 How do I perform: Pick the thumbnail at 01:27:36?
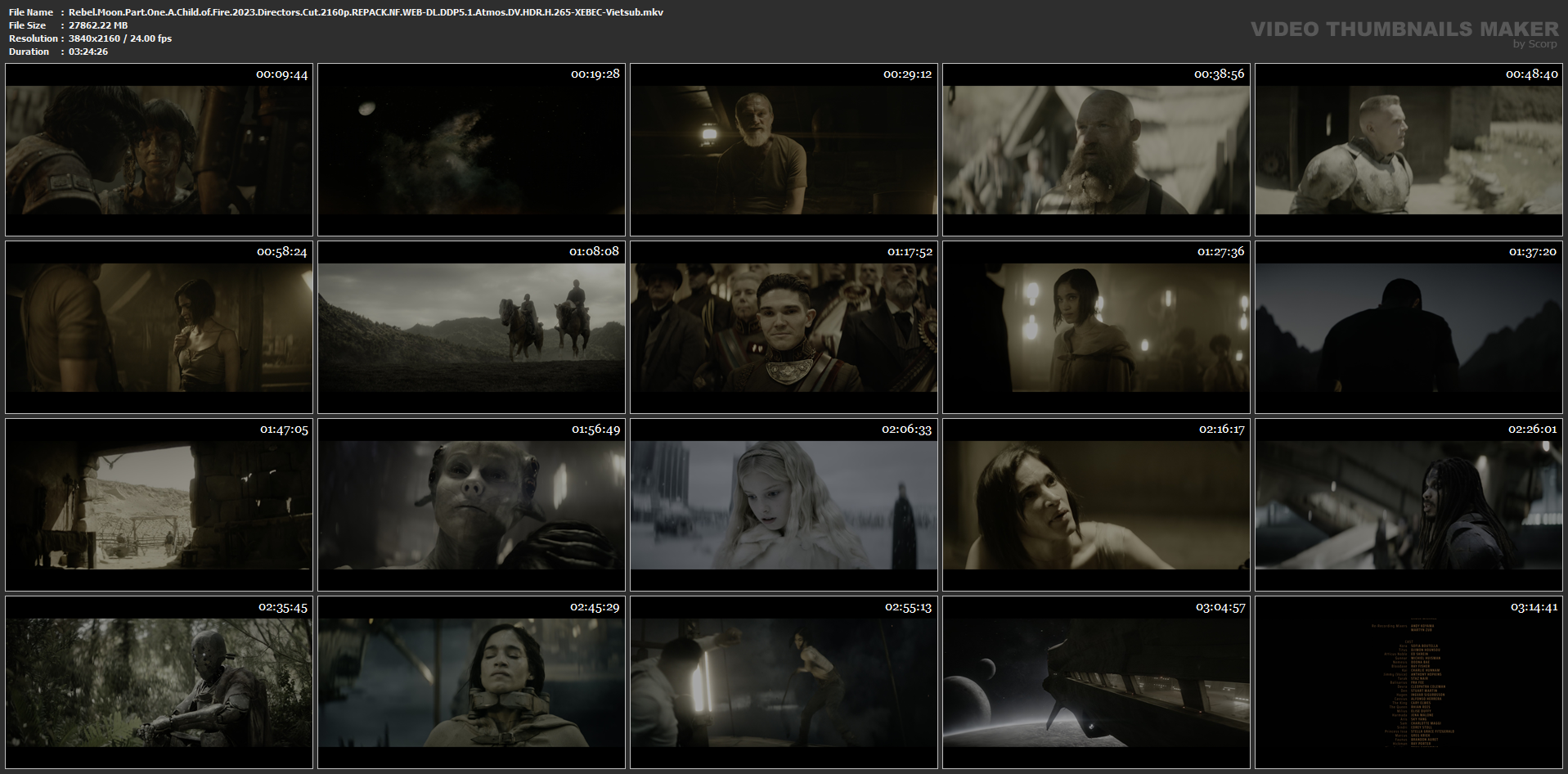point(1096,327)
